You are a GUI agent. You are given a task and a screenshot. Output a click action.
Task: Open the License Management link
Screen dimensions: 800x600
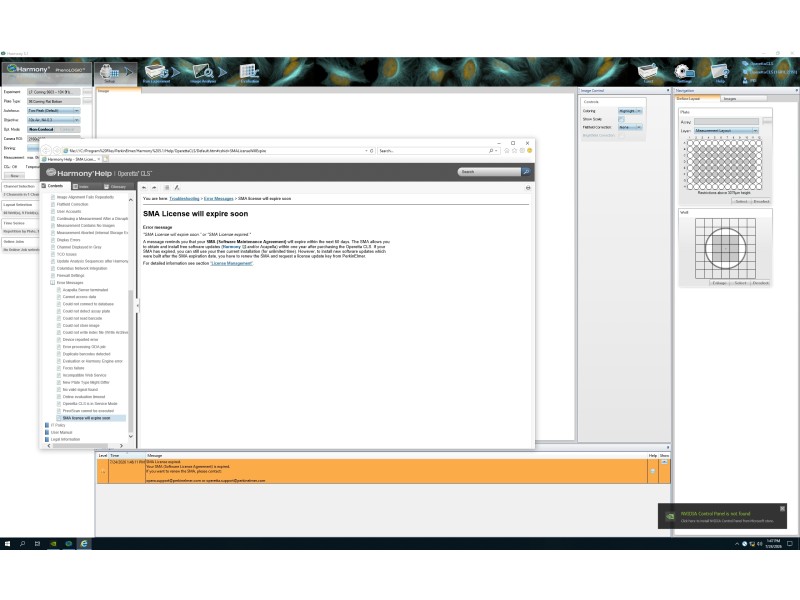click(x=232, y=263)
